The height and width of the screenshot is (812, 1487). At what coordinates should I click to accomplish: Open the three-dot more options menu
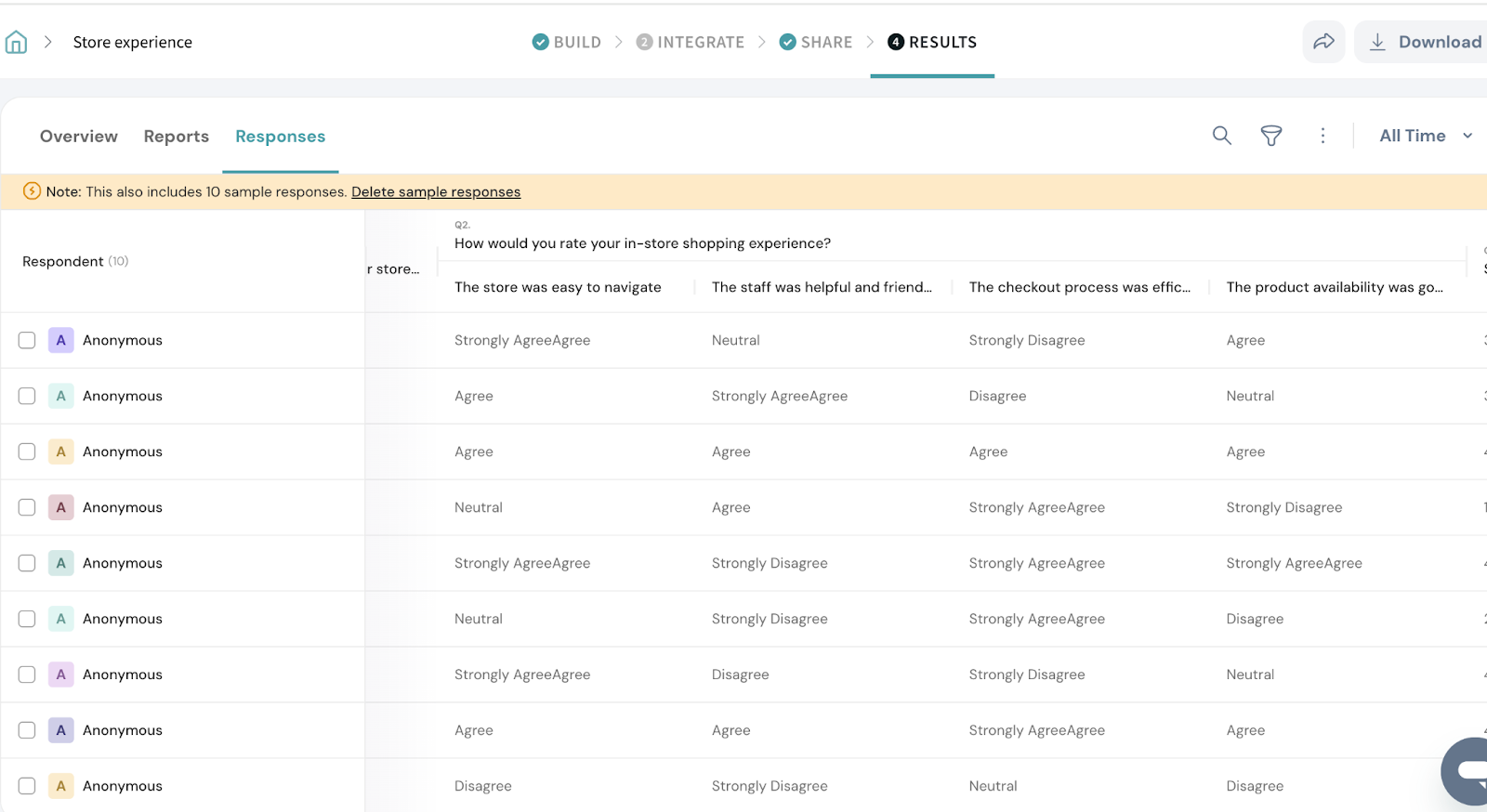pos(1323,136)
